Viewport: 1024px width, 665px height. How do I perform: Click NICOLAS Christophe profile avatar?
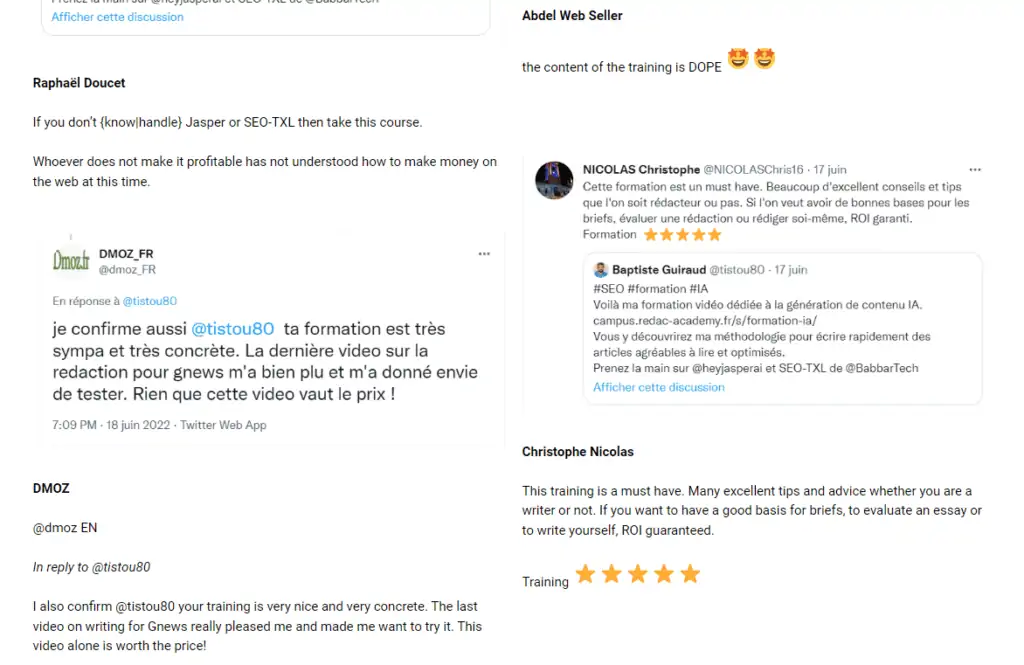(x=554, y=180)
